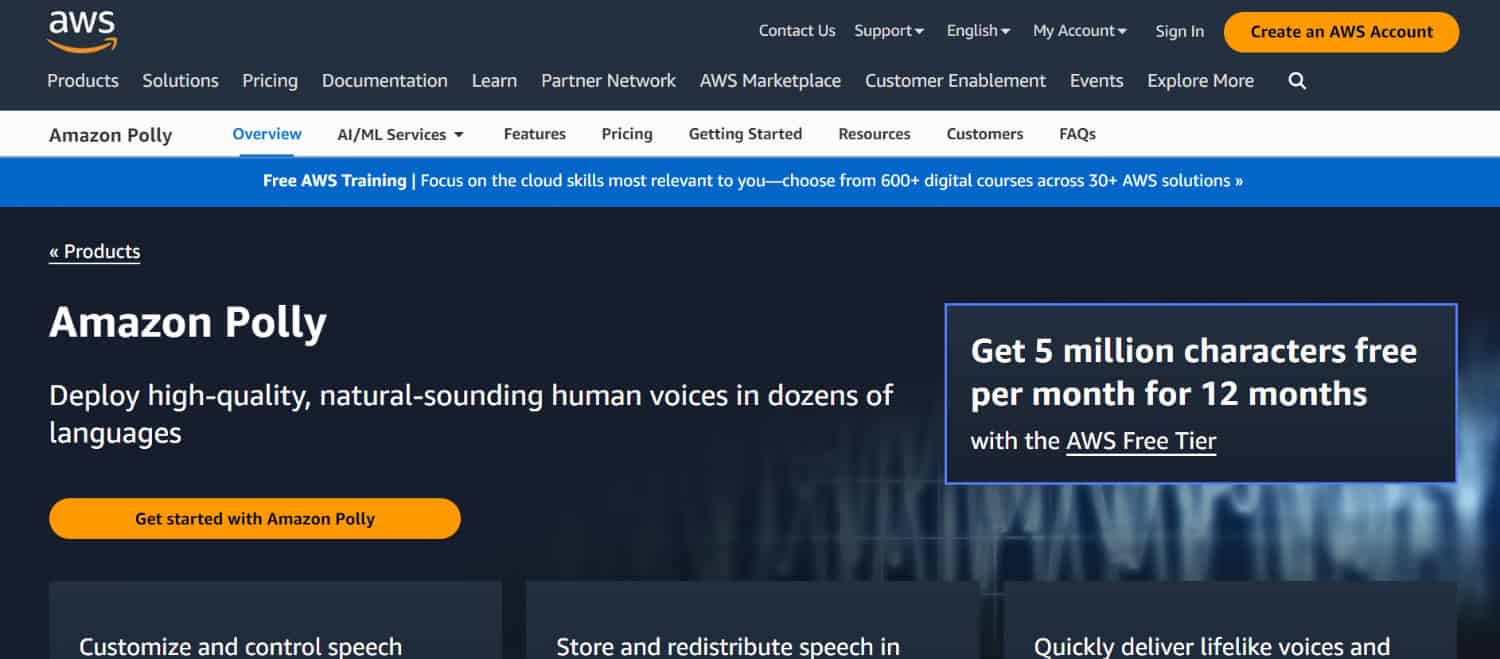
Task: Select the Overview tab
Action: coord(267,134)
